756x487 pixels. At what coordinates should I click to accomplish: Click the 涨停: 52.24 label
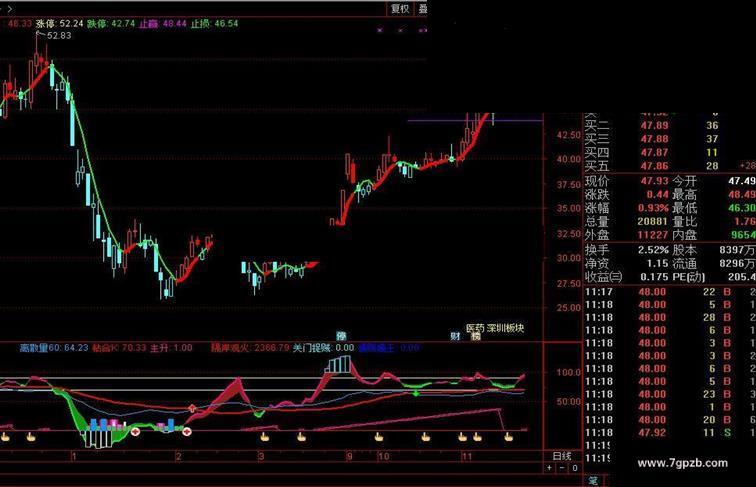tap(59, 23)
